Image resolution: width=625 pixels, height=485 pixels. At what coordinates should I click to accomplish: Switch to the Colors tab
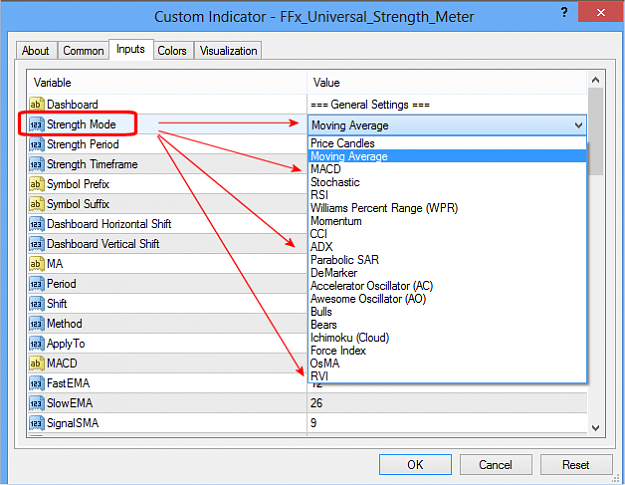point(172,51)
